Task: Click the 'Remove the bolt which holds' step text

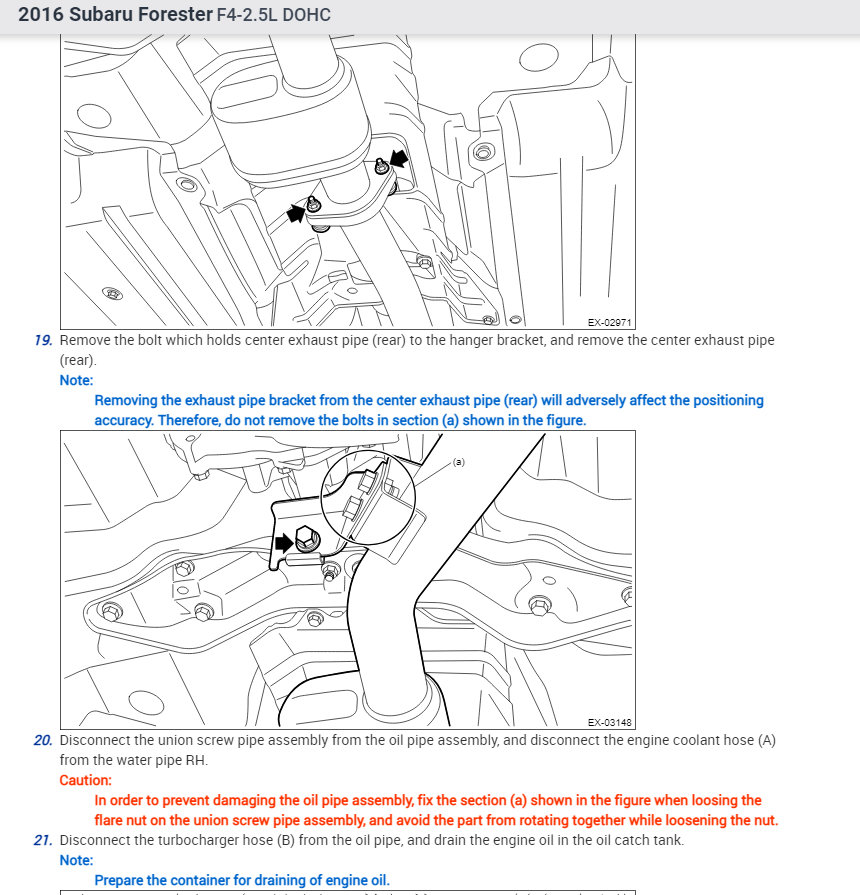Action: [417, 350]
